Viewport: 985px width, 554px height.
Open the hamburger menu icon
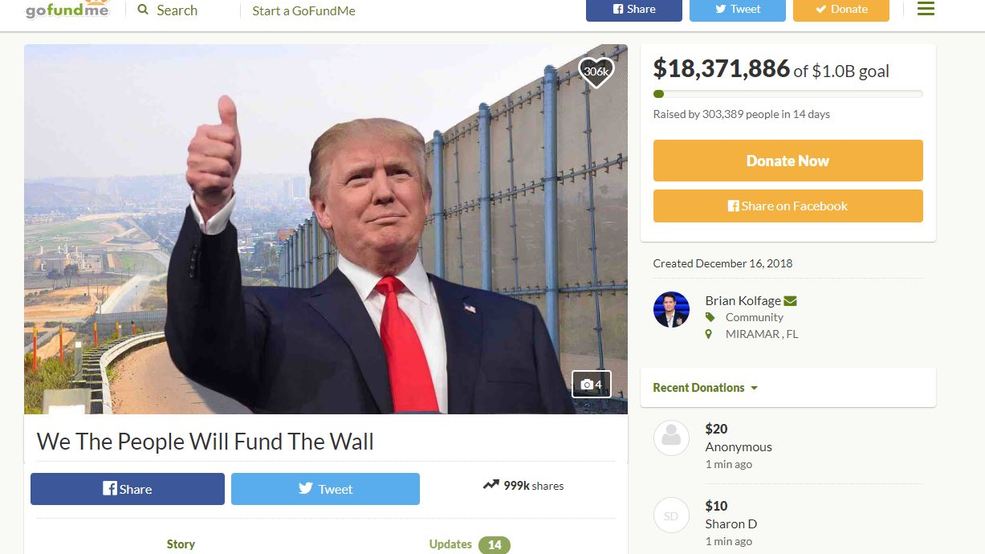click(x=925, y=9)
